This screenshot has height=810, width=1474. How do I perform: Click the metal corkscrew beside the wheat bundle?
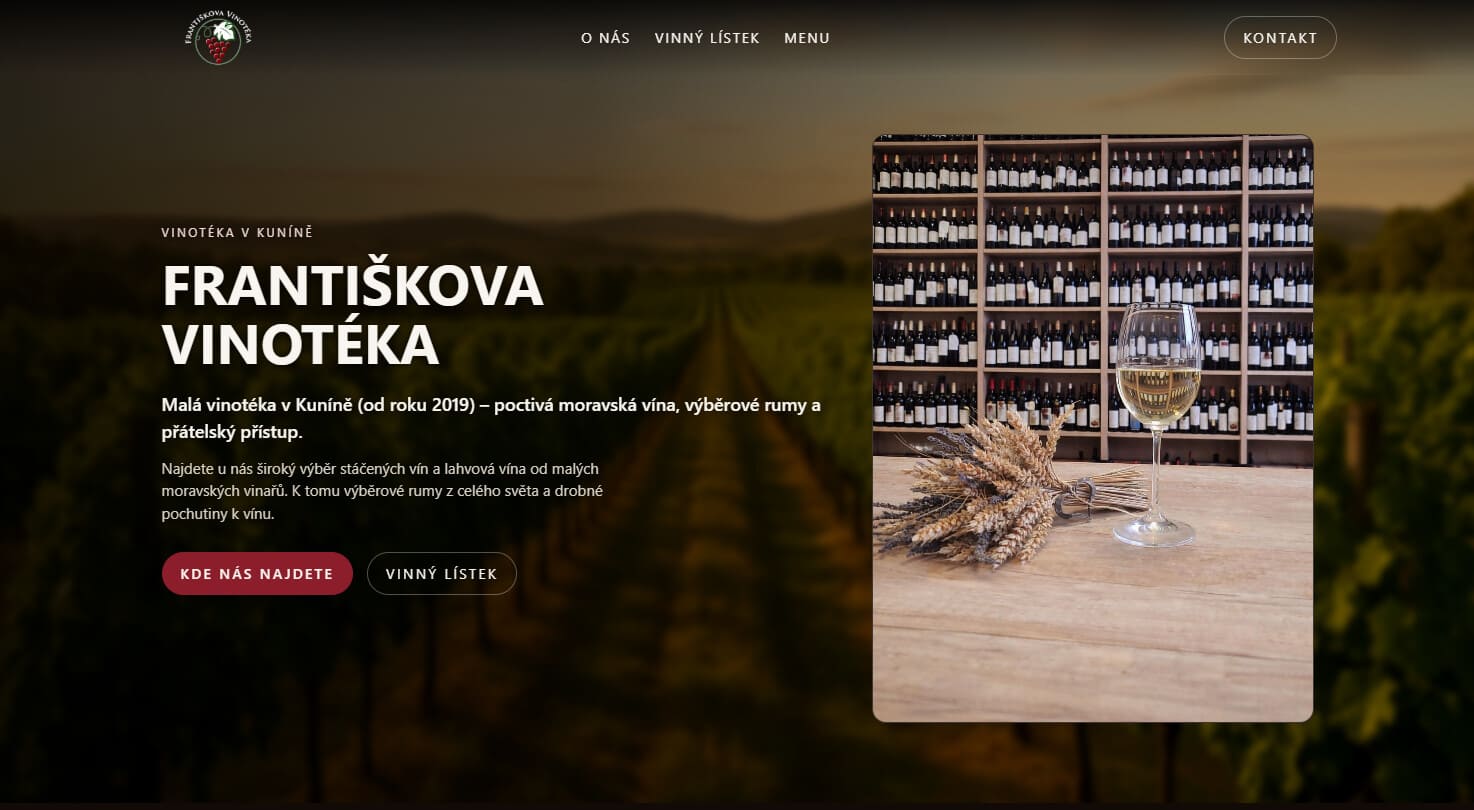tap(1075, 497)
